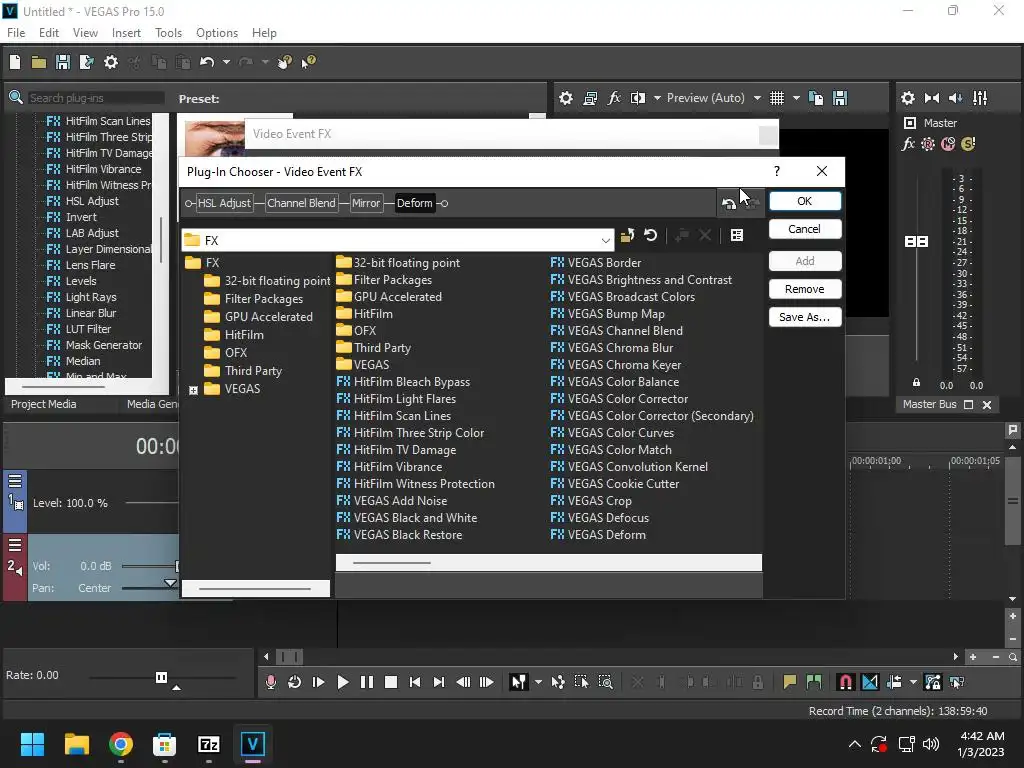
Task: Toggle split screen view in preview
Action: (638, 98)
